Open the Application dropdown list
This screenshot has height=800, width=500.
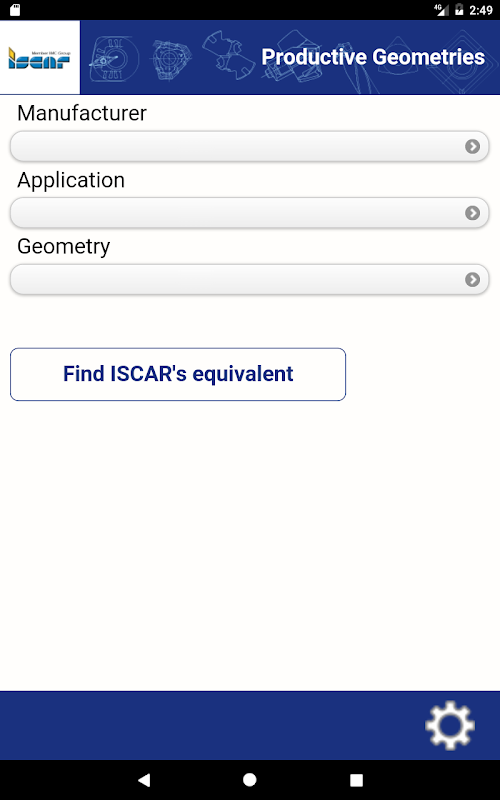click(249, 213)
